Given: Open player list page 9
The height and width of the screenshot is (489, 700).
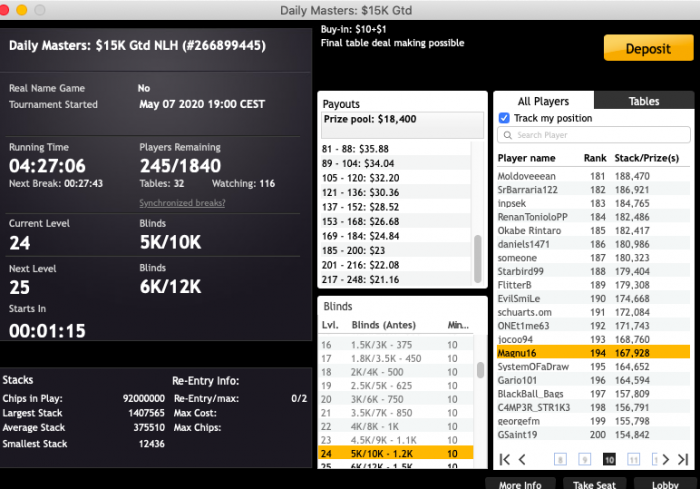Looking at the screenshot, I should (584, 460).
